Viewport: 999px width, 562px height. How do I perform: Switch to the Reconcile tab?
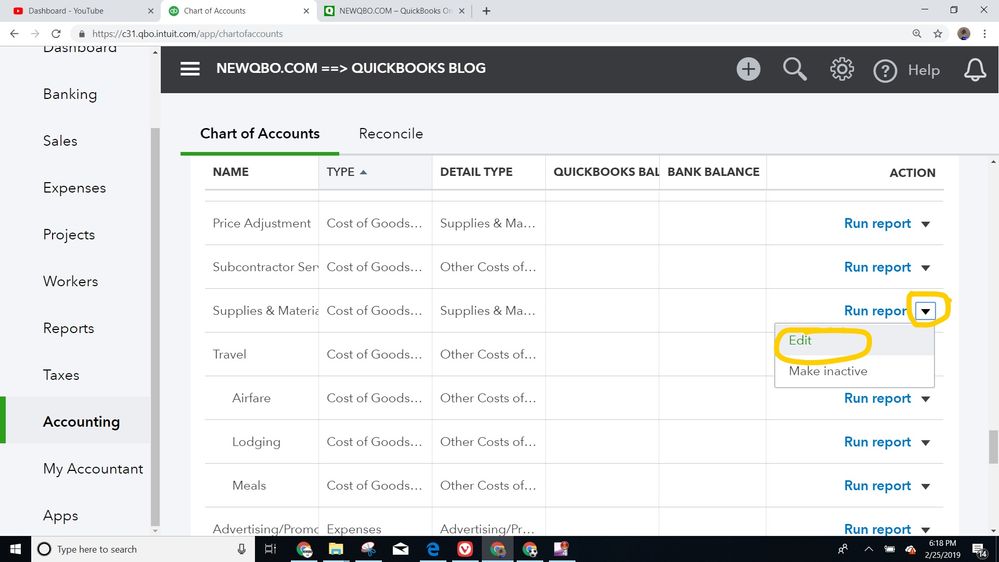click(391, 134)
